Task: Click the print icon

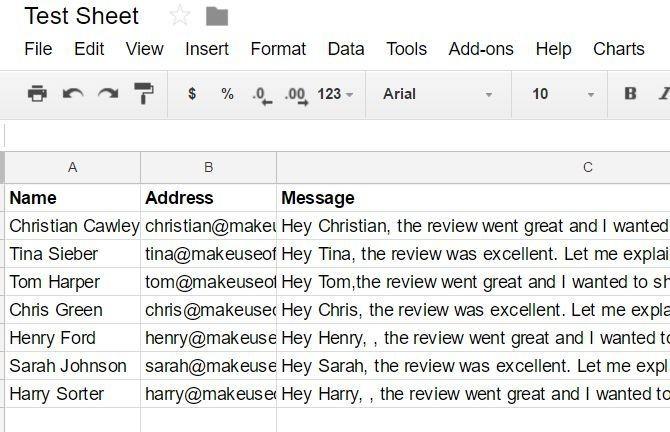Action: point(37,94)
